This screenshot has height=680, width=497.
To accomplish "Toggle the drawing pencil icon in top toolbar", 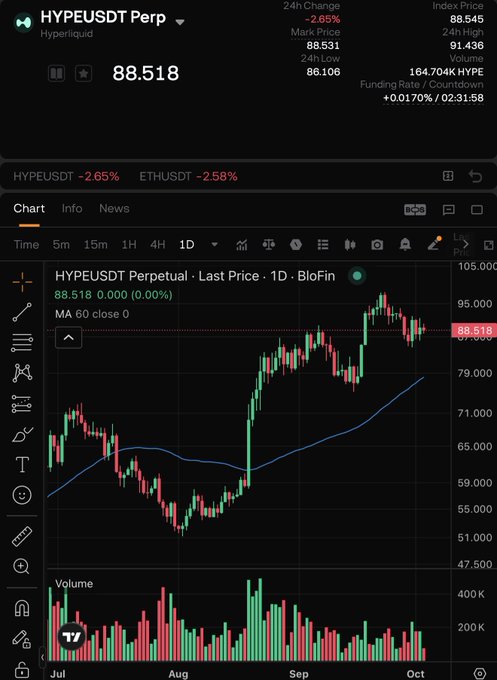I will click(434, 244).
